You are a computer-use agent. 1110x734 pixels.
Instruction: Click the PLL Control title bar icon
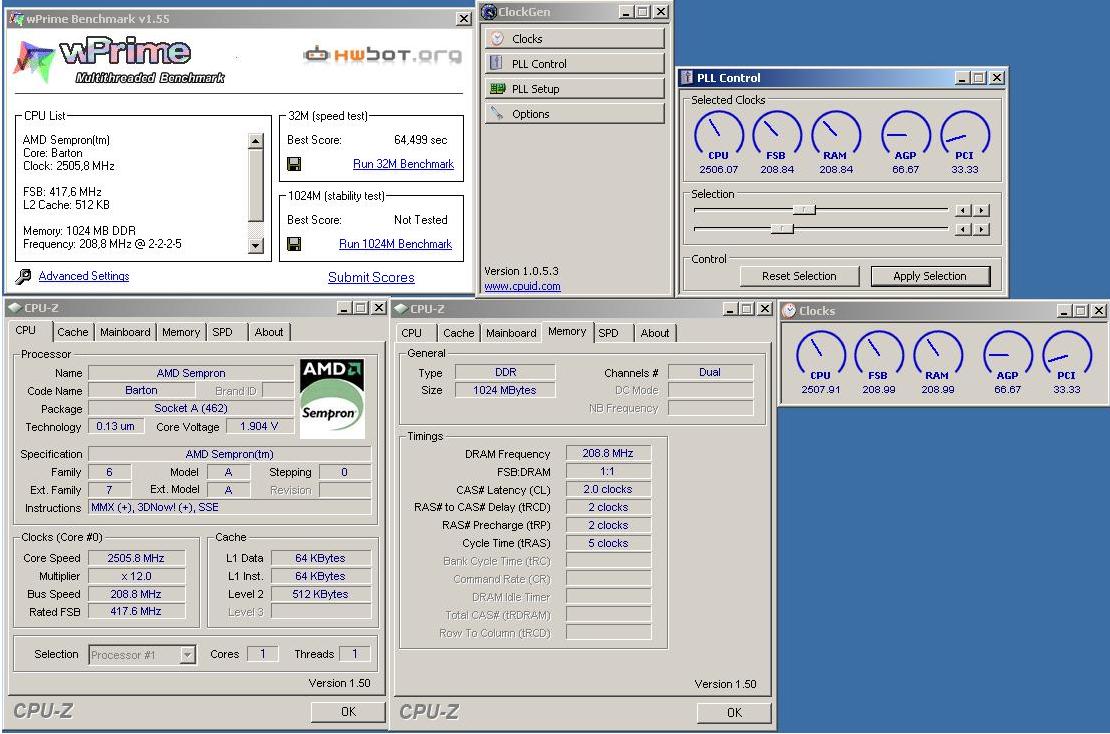tap(687, 78)
